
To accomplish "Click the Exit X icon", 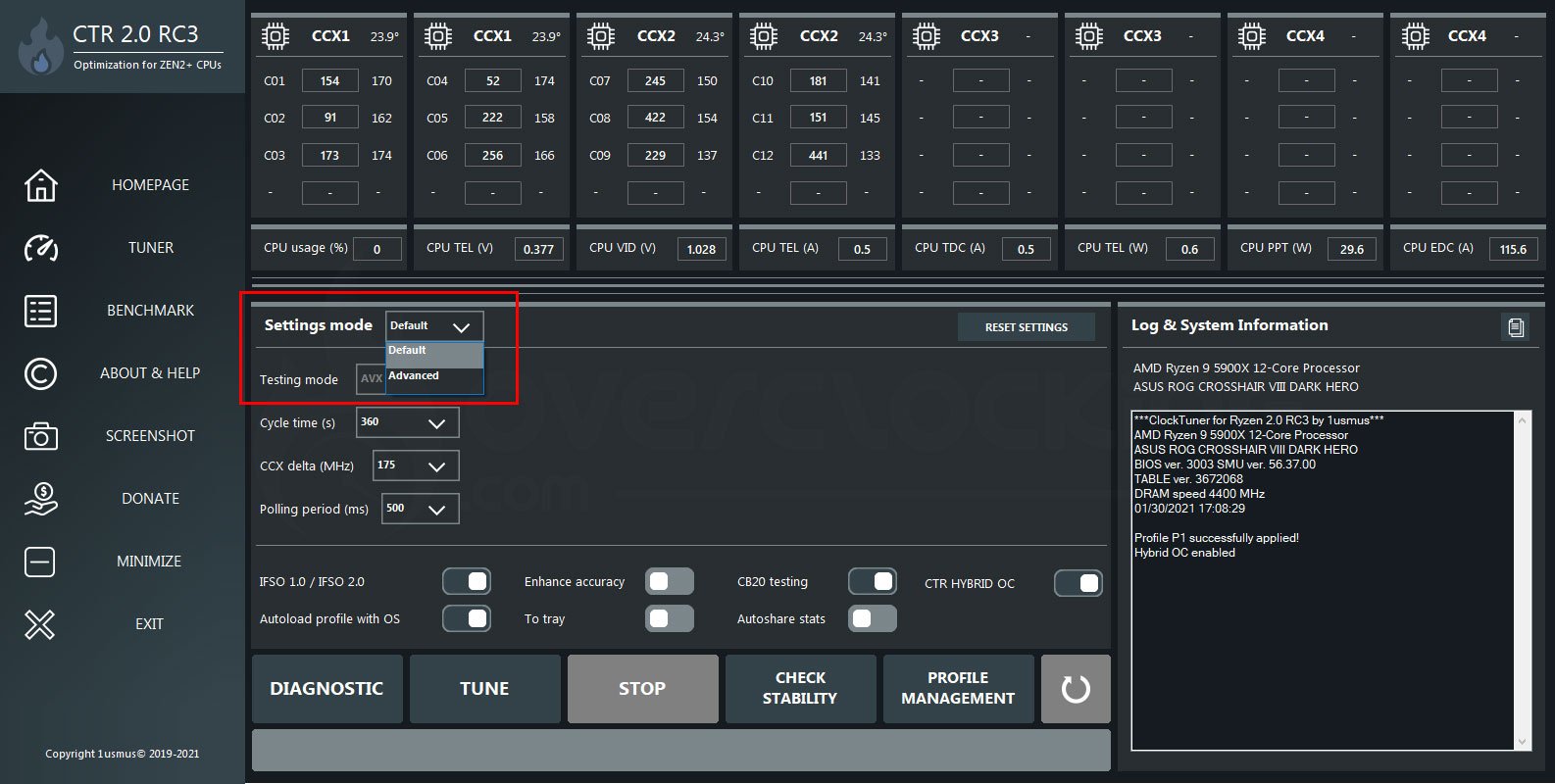I will click(x=40, y=624).
